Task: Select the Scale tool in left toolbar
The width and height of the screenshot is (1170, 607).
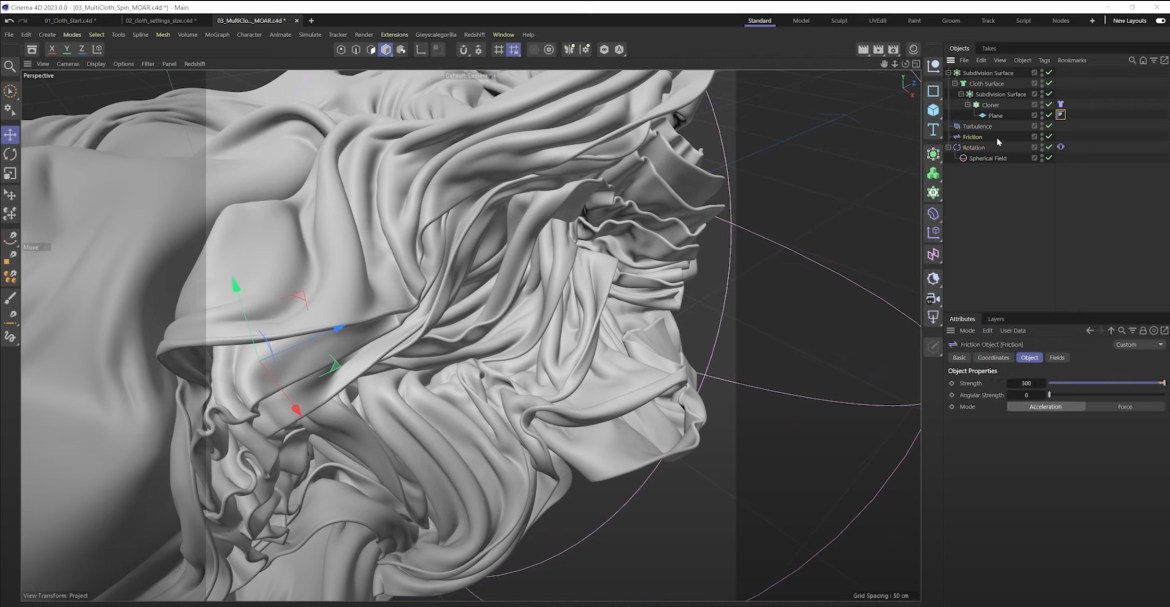Action: coord(10,173)
